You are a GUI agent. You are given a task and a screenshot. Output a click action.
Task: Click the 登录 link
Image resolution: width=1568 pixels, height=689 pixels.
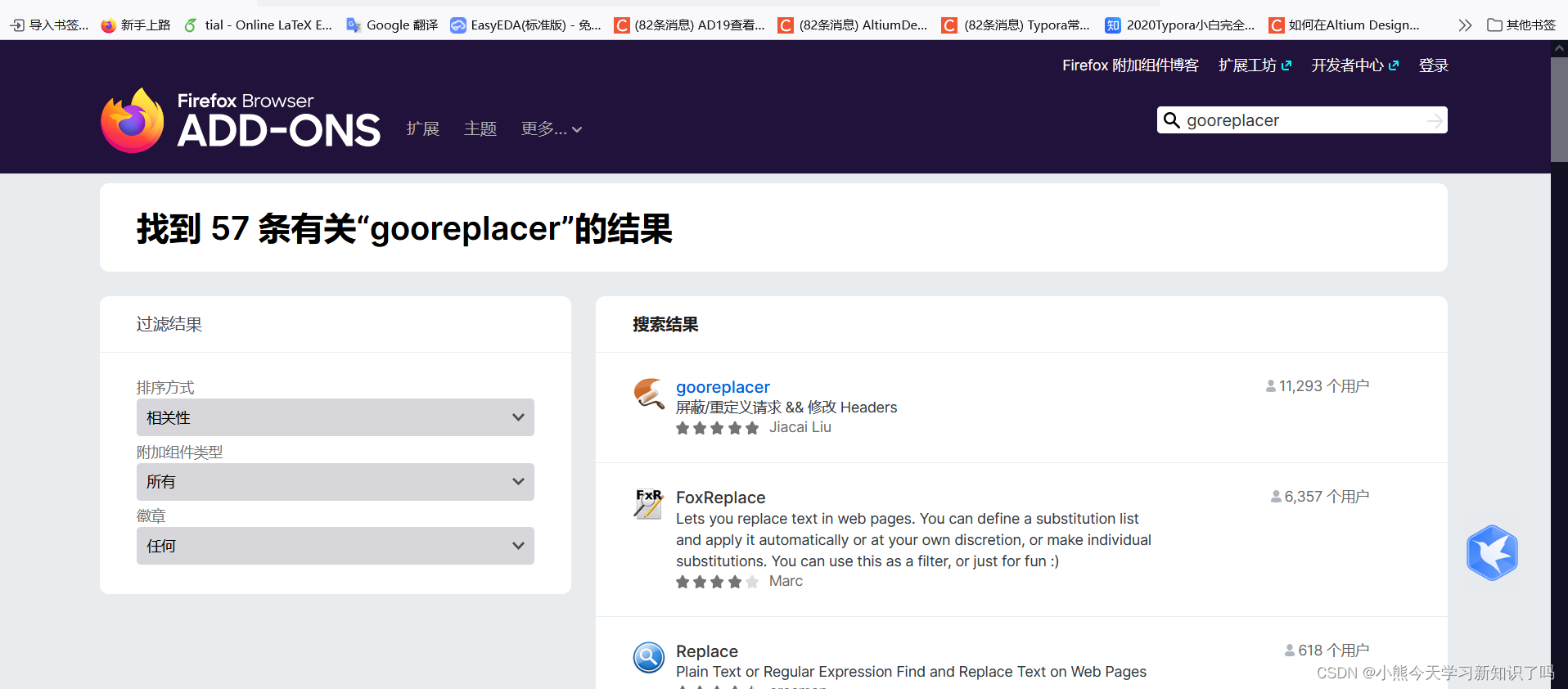tap(1434, 65)
